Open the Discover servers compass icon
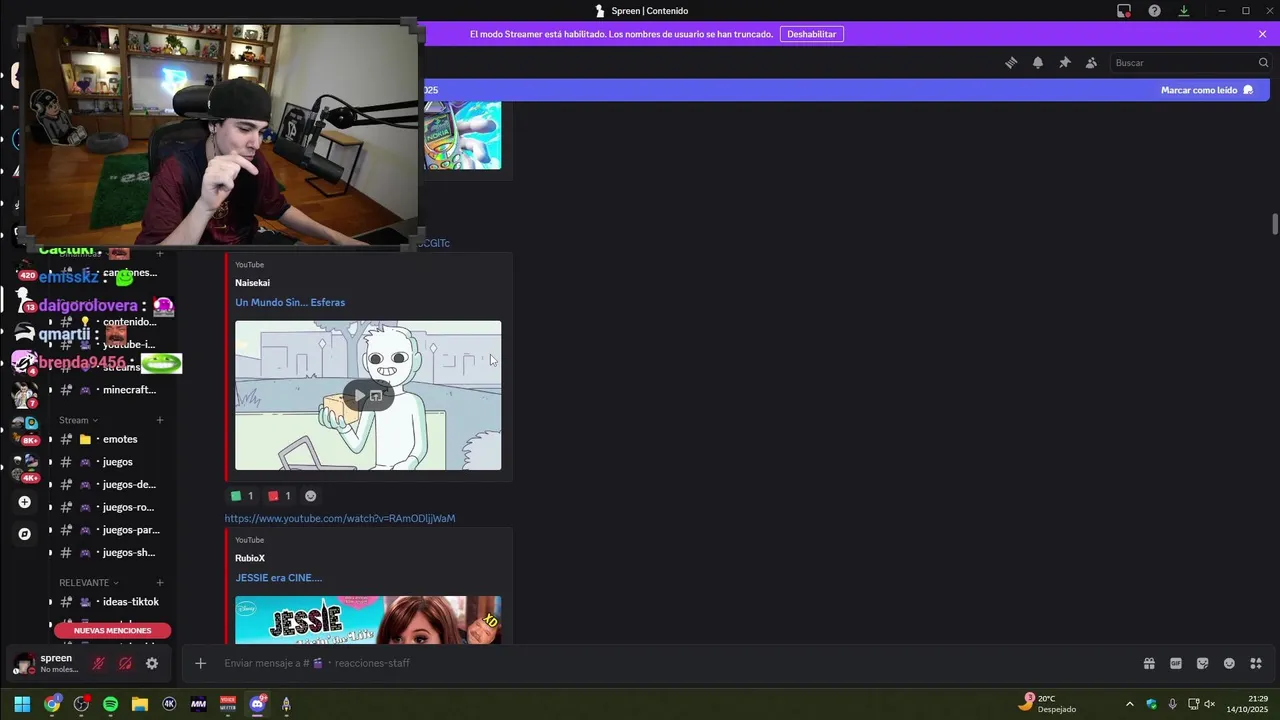The height and width of the screenshot is (720, 1280). click(x=25, y=534)
